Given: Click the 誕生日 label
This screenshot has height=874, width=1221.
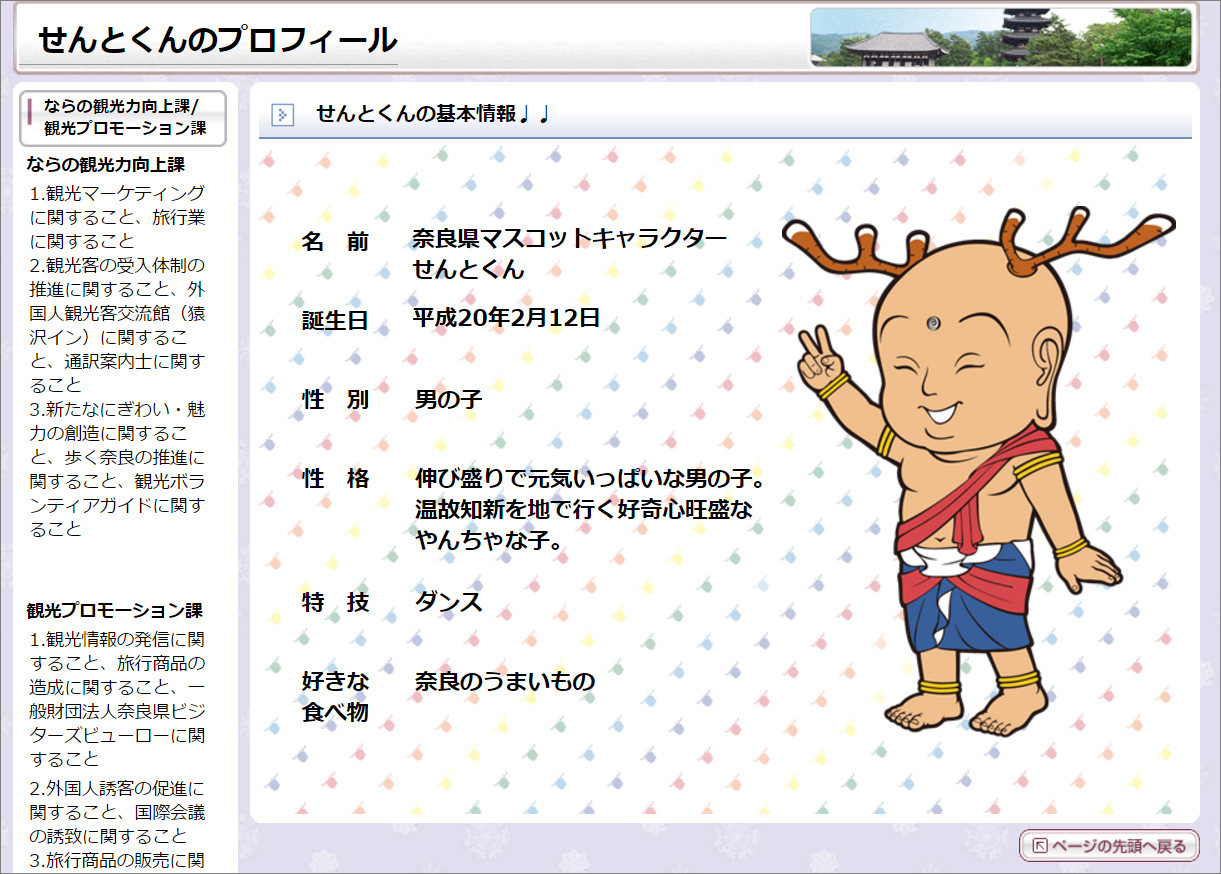Looking at the screenshot, I should pyautogui.click(x=335, y=321).
